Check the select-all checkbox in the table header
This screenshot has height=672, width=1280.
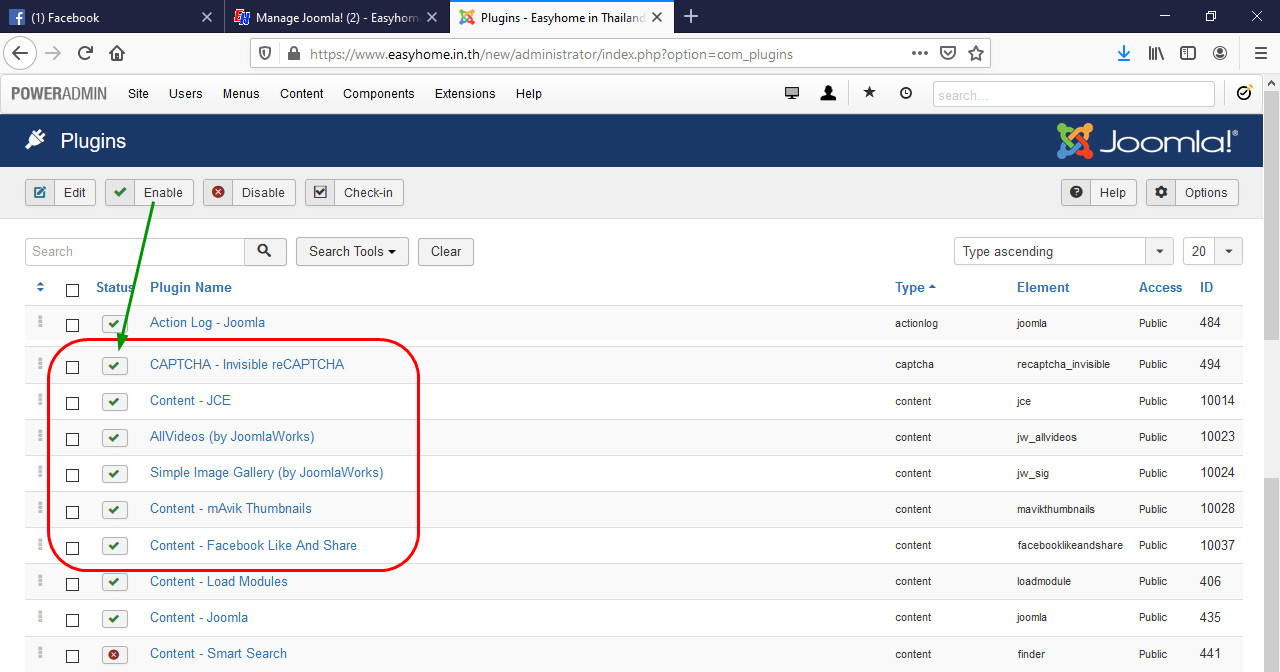[72, 289]
